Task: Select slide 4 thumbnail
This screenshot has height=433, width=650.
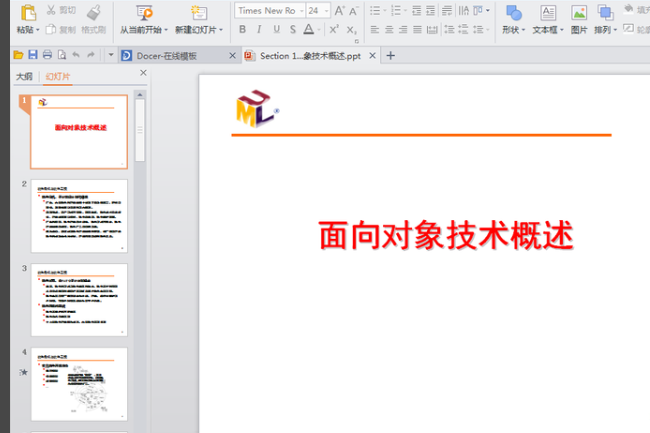Action: pyautogui.click(x=79, y=384)
